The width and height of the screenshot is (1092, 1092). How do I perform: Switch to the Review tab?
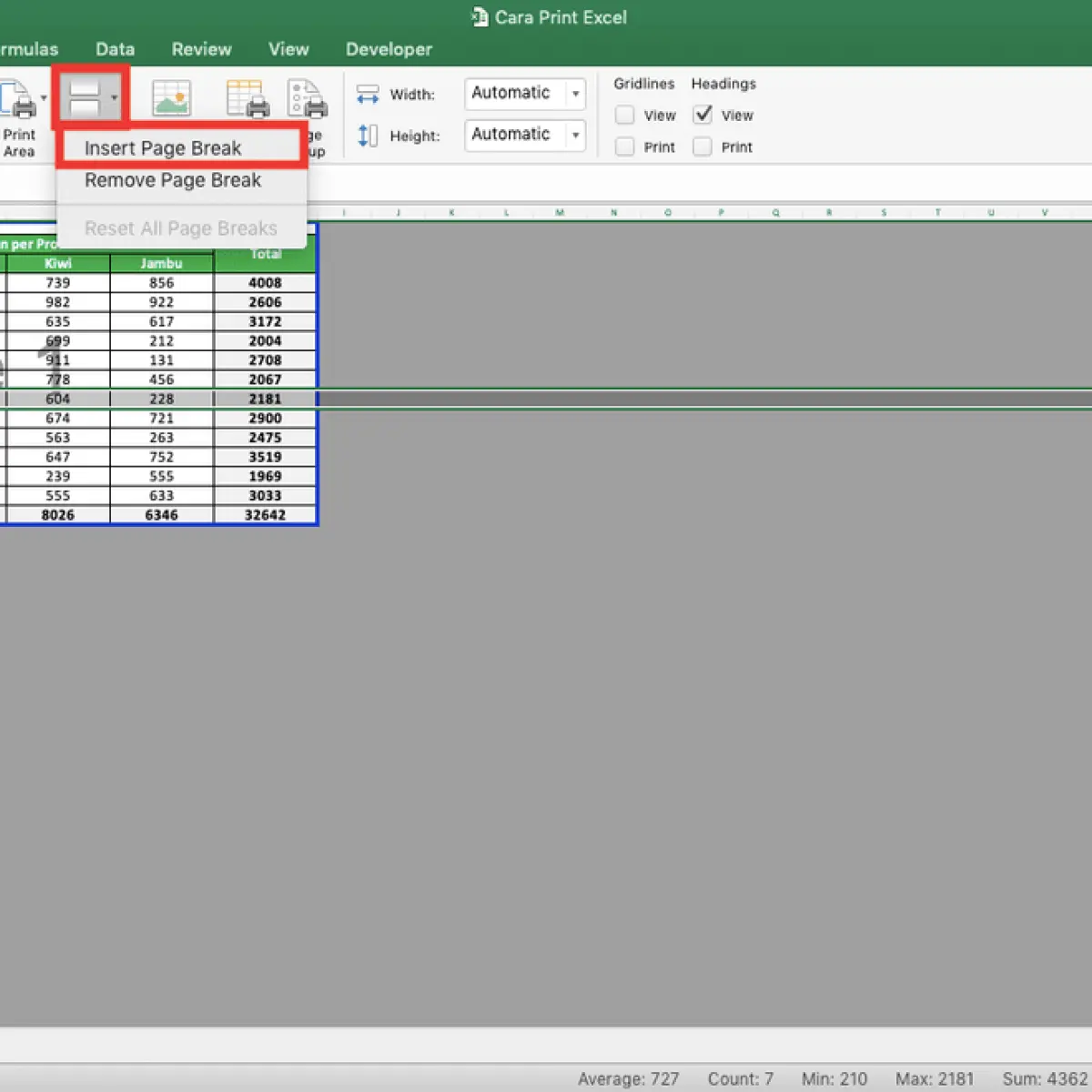coord(202,49)
